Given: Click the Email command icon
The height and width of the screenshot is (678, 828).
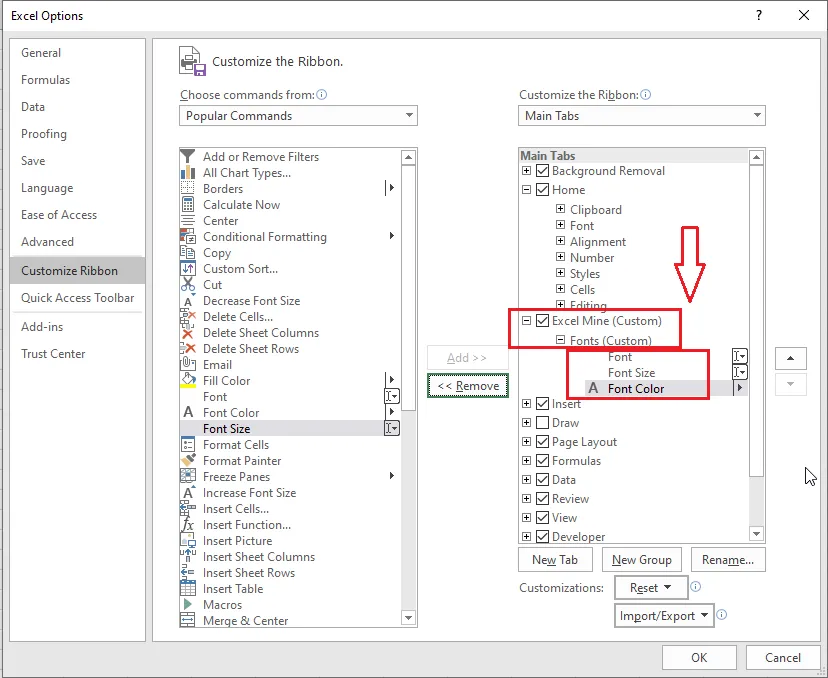Looking at the screenshot, I should [x=187, y=364].
